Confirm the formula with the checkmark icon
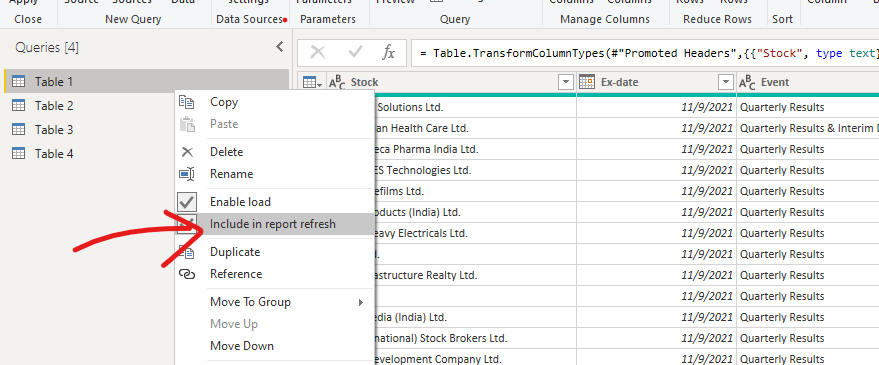The image size is (879, 365). (x=355, y=53)
